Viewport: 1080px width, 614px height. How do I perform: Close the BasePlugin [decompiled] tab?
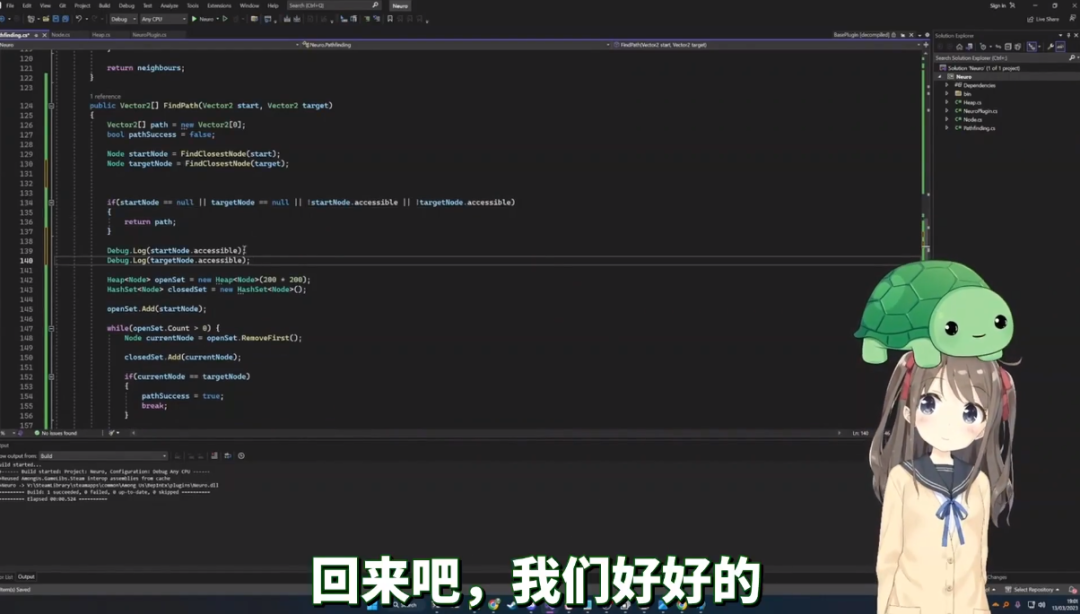point(911,35)
